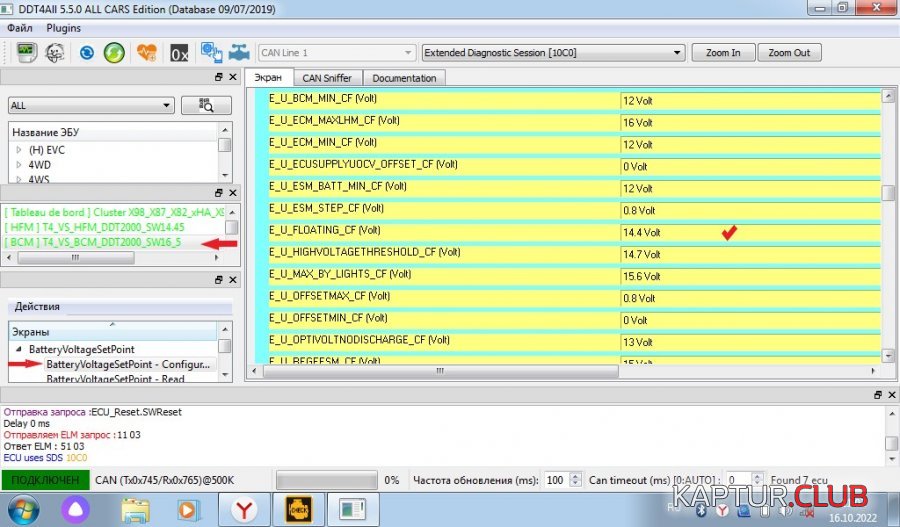Open the CAN Line 1 dropdown

pos(336,53)
